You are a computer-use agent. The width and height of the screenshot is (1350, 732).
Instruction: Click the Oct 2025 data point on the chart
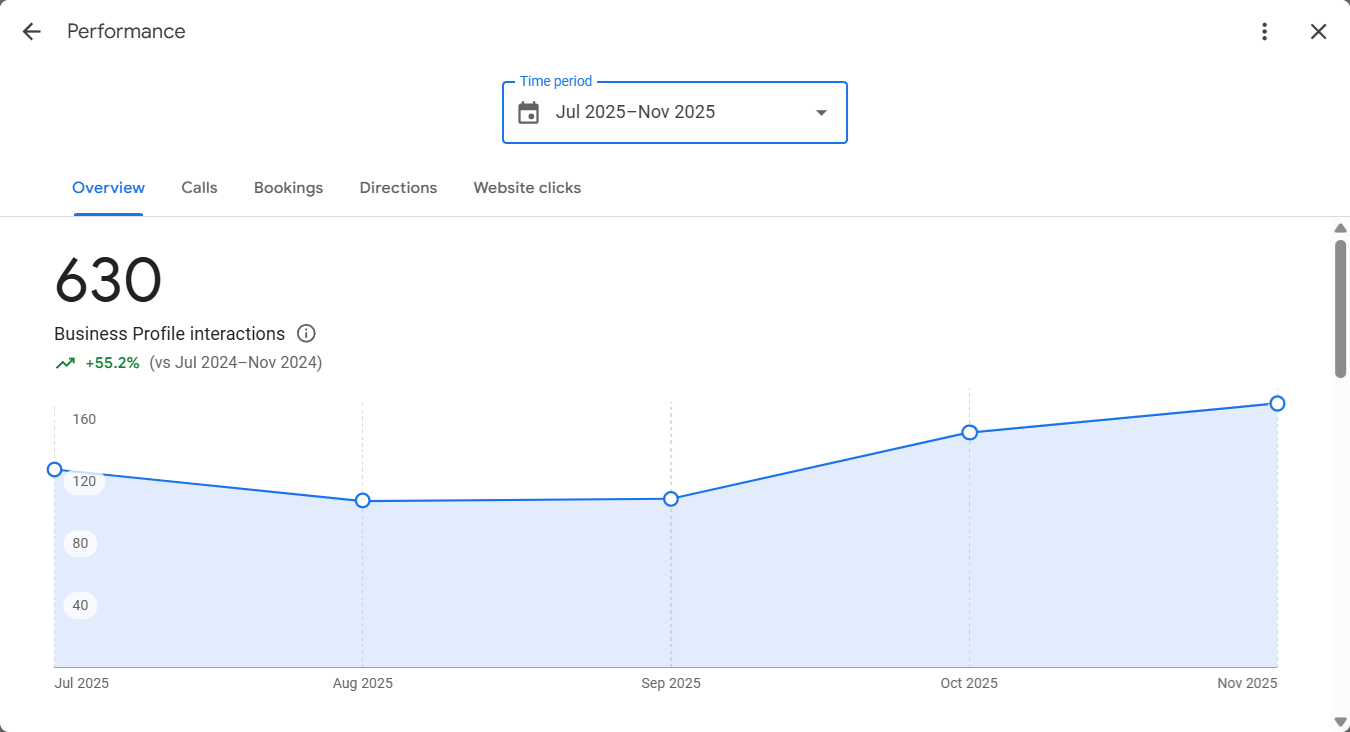[x=969, y=432]
